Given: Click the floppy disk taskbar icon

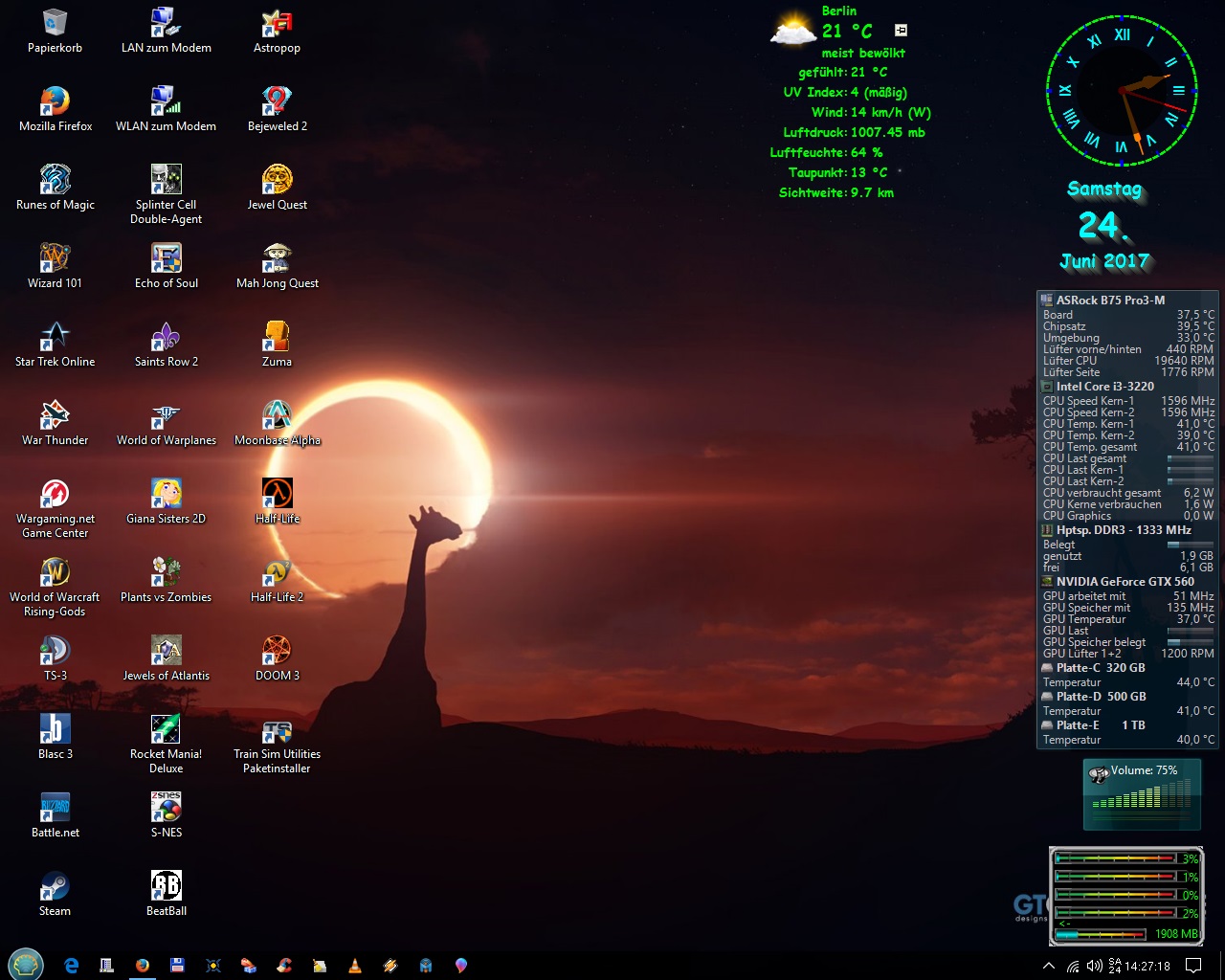Looking at the screenshot, I should click(177, 966).
